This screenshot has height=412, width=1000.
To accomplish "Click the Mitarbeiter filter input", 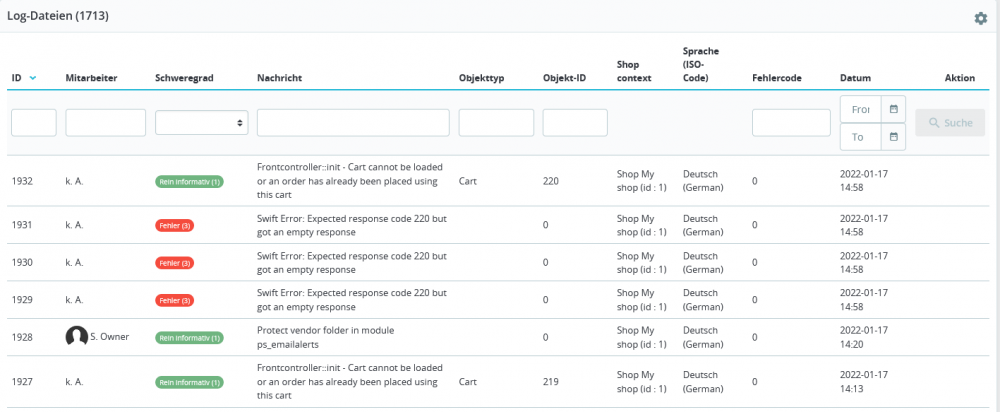I will 105,122.
